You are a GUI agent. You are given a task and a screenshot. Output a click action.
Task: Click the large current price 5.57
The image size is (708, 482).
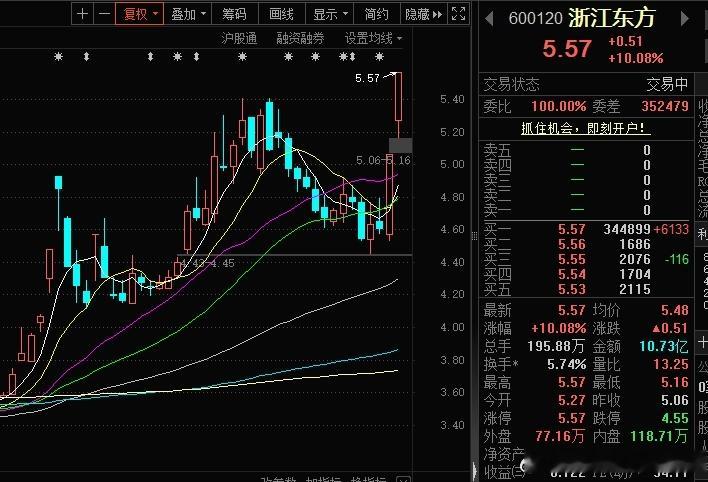pyautogui.click(x=567, y=49)
